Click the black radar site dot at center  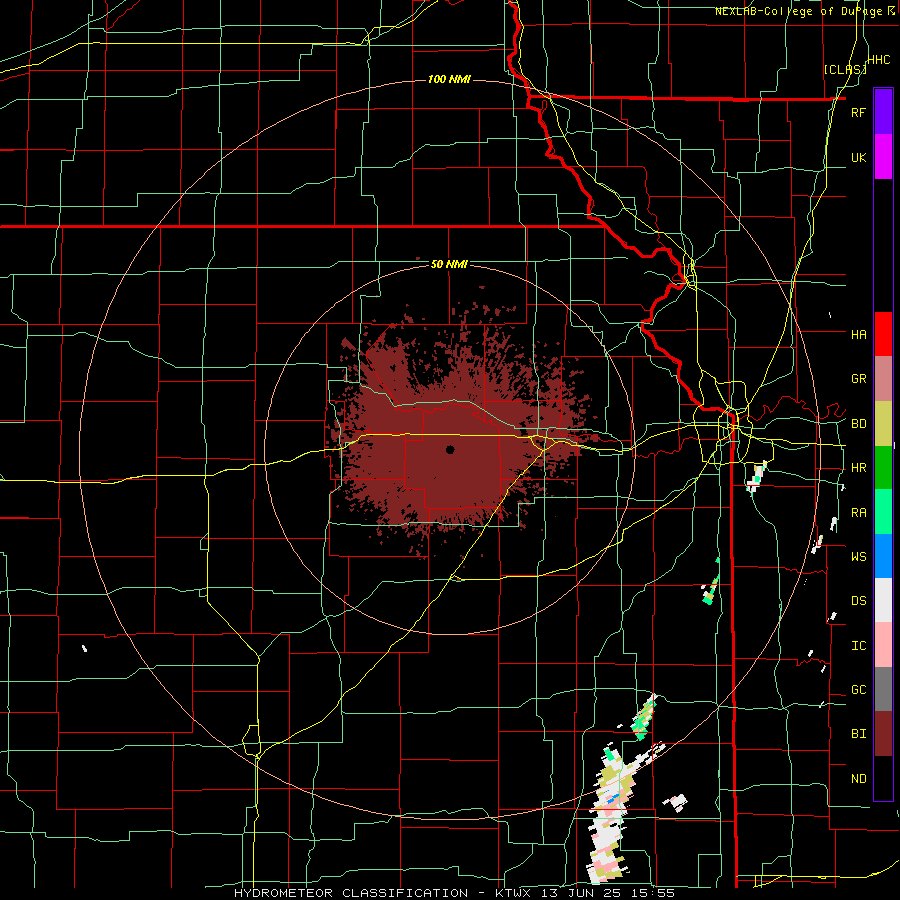pos(450,449)
